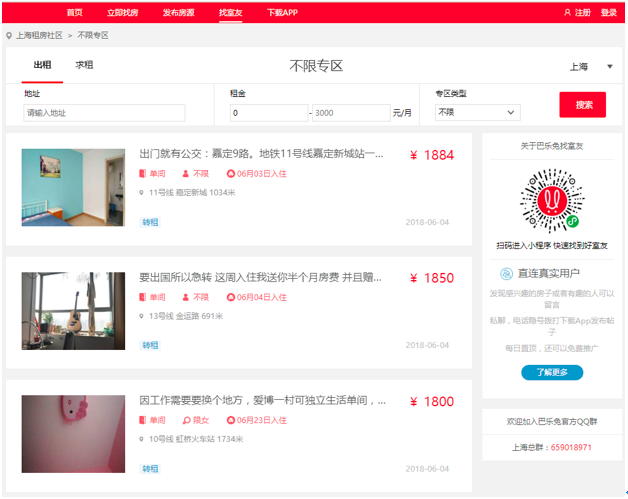Click the gender icon next to 限女
The height and width of the screenshot is (499, 628).
click(186, 420)
